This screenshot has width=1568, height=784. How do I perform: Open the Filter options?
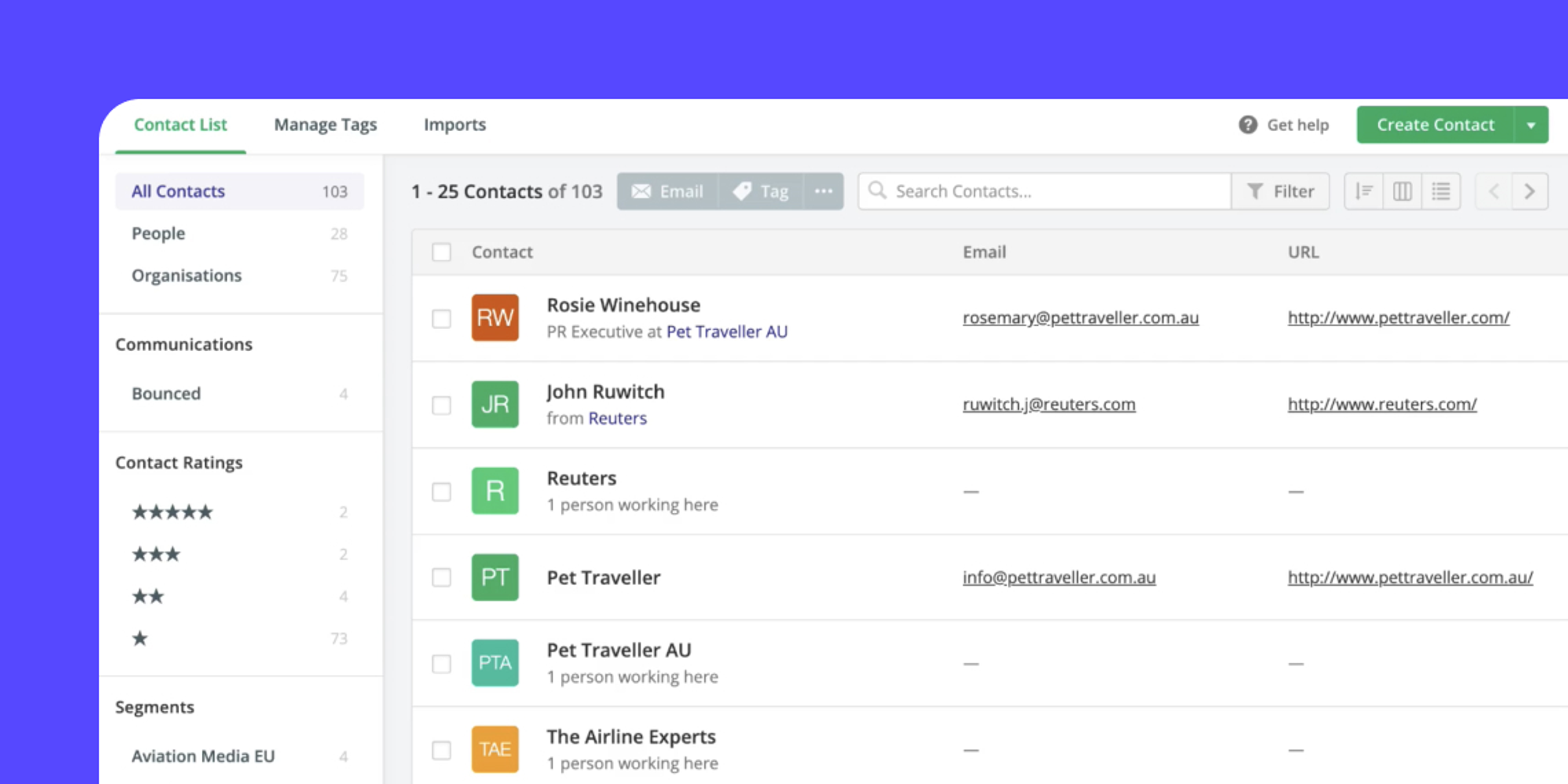pos(1280,192)
